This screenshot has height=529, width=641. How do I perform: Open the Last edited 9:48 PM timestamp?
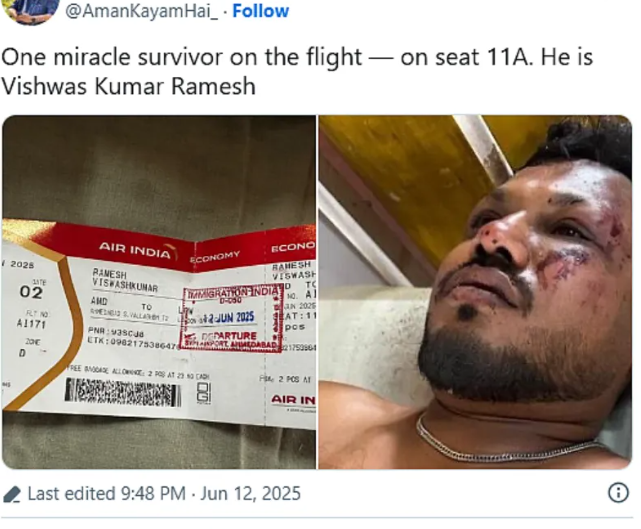pos(106,493)
